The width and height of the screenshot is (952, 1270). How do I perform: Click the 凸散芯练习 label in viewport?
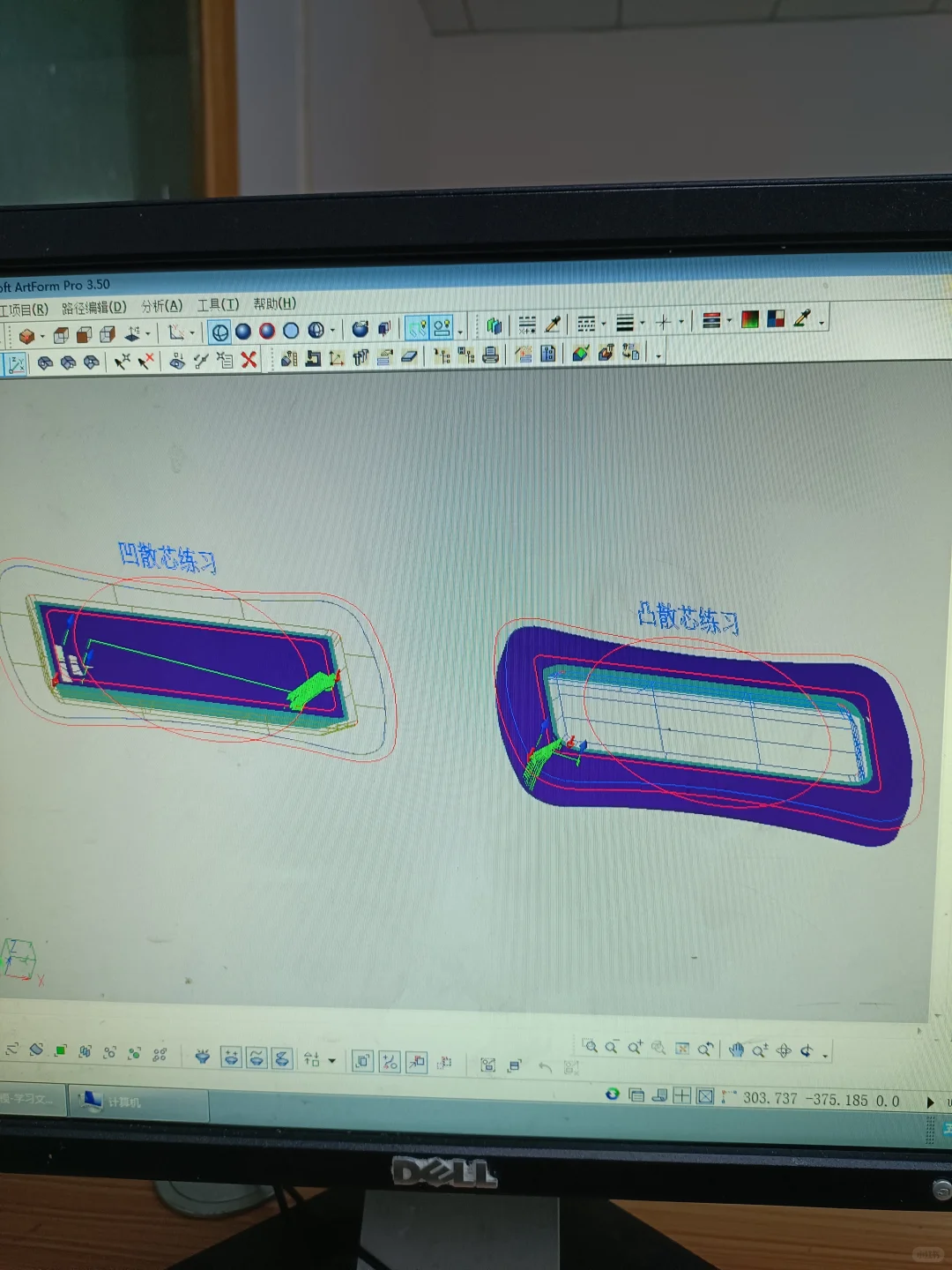coord(688,617)
